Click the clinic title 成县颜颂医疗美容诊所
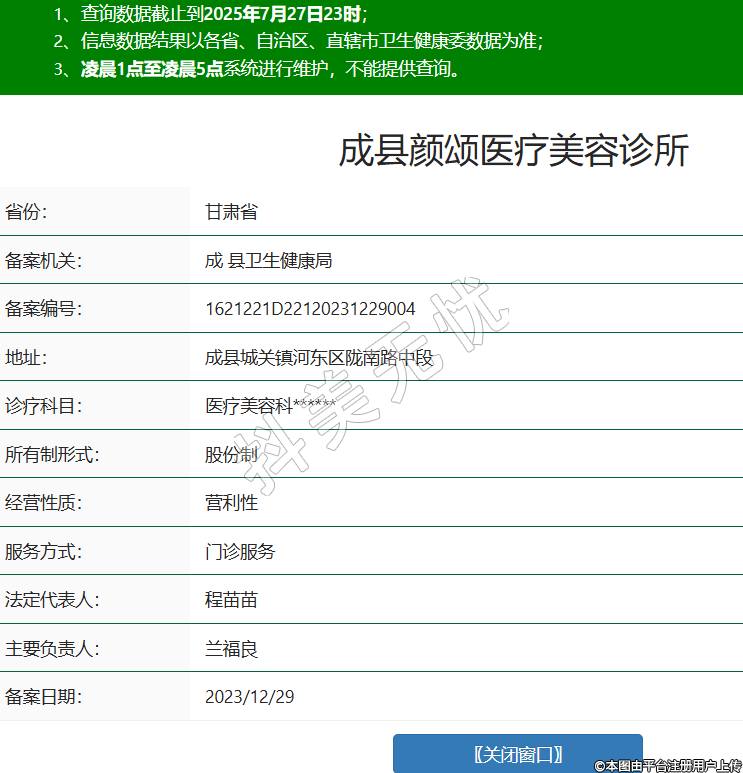The height and width of the screenshot is (773, 743). (514, 151)
